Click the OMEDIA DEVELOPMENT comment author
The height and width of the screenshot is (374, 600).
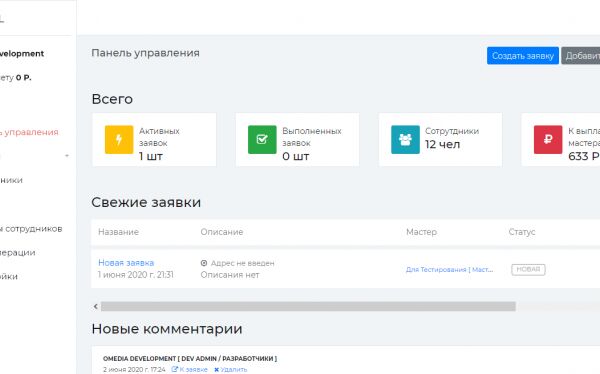pyautogui.click(x=190, y=359)
